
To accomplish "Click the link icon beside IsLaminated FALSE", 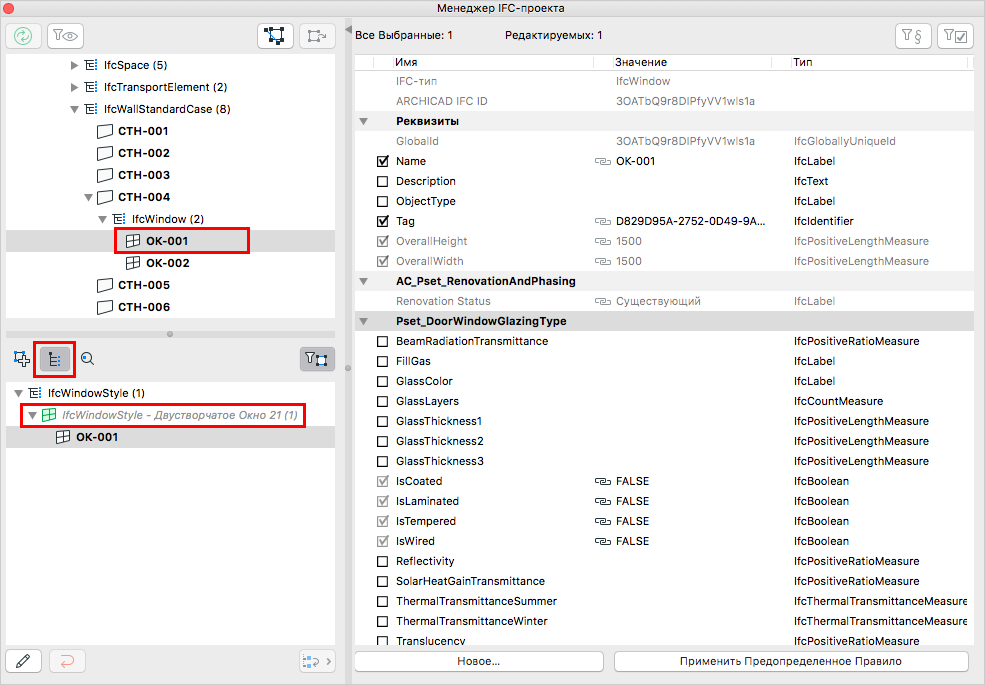I will point(602,501).
